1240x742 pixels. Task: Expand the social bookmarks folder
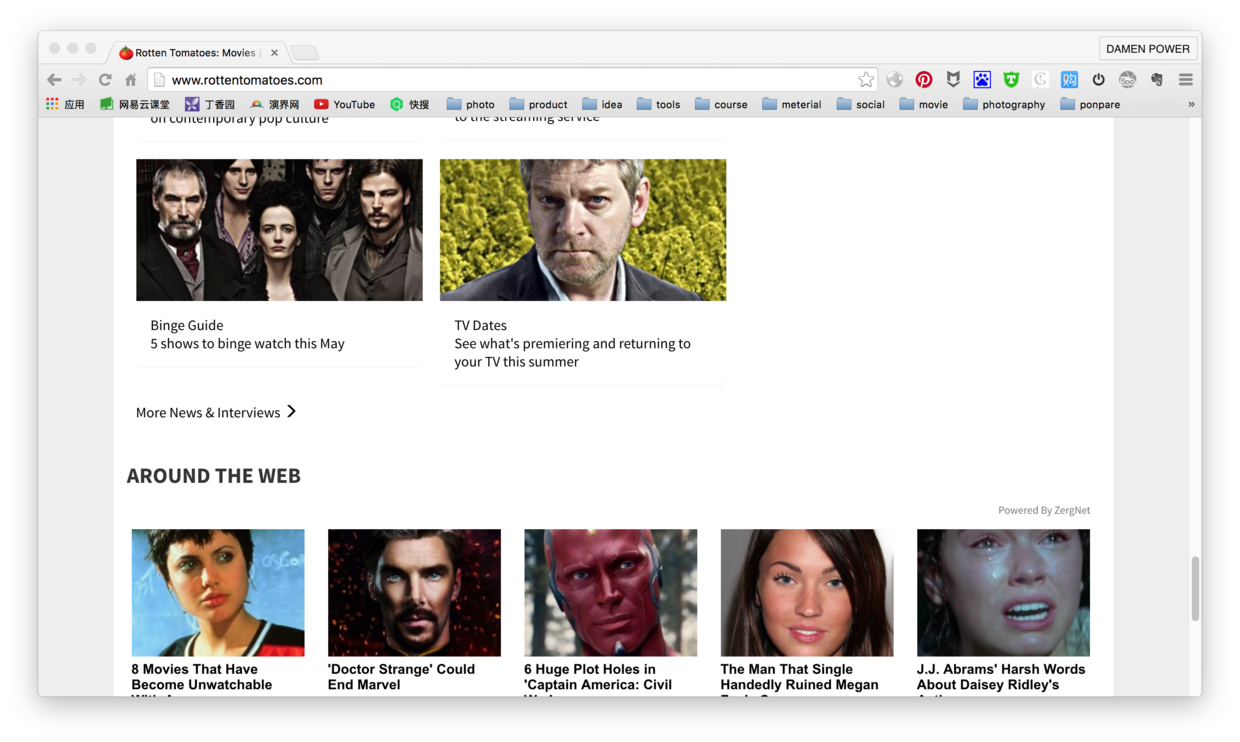pos(861,104)
